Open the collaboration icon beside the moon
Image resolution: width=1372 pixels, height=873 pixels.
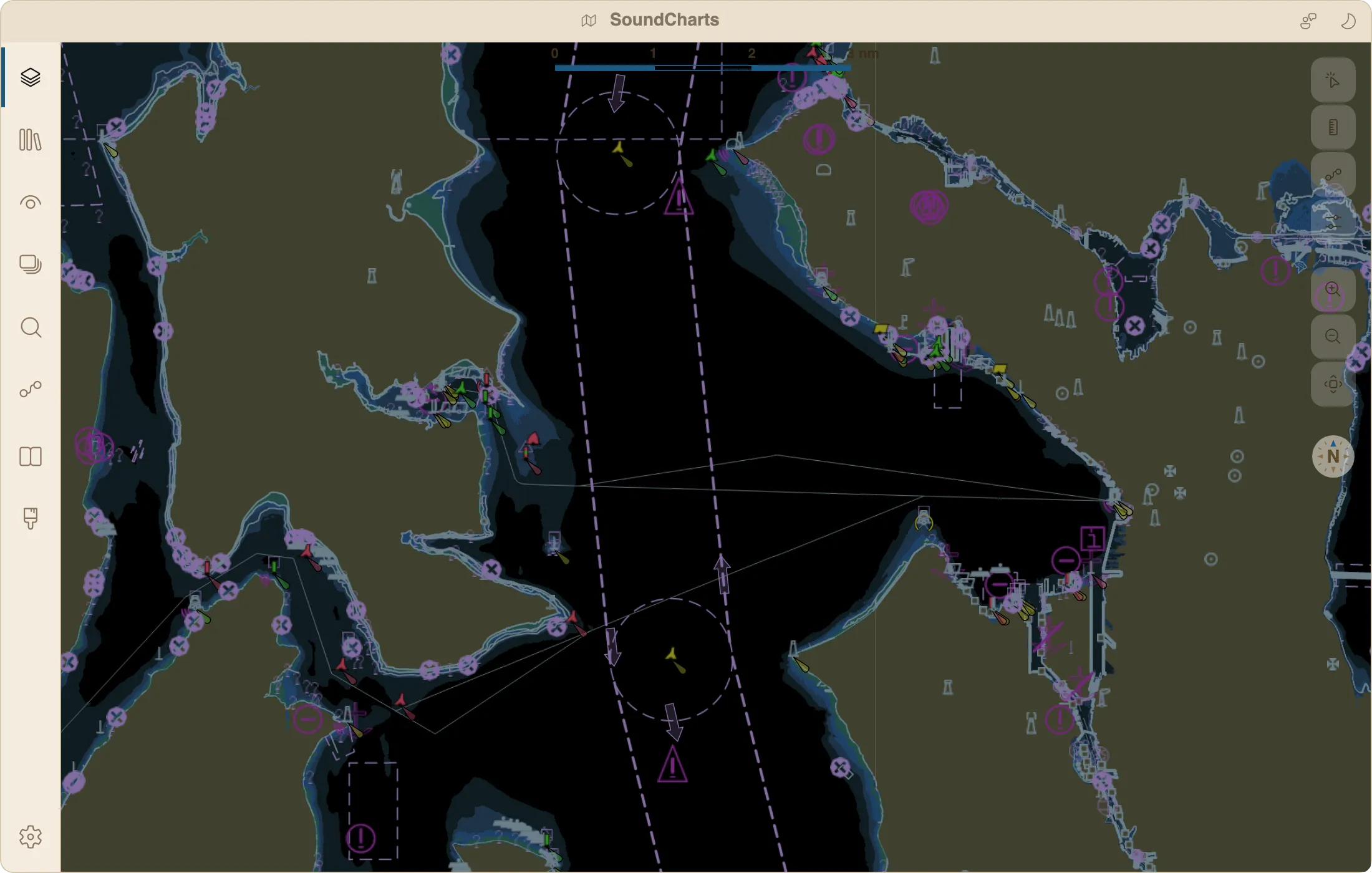pos(1308,21)
